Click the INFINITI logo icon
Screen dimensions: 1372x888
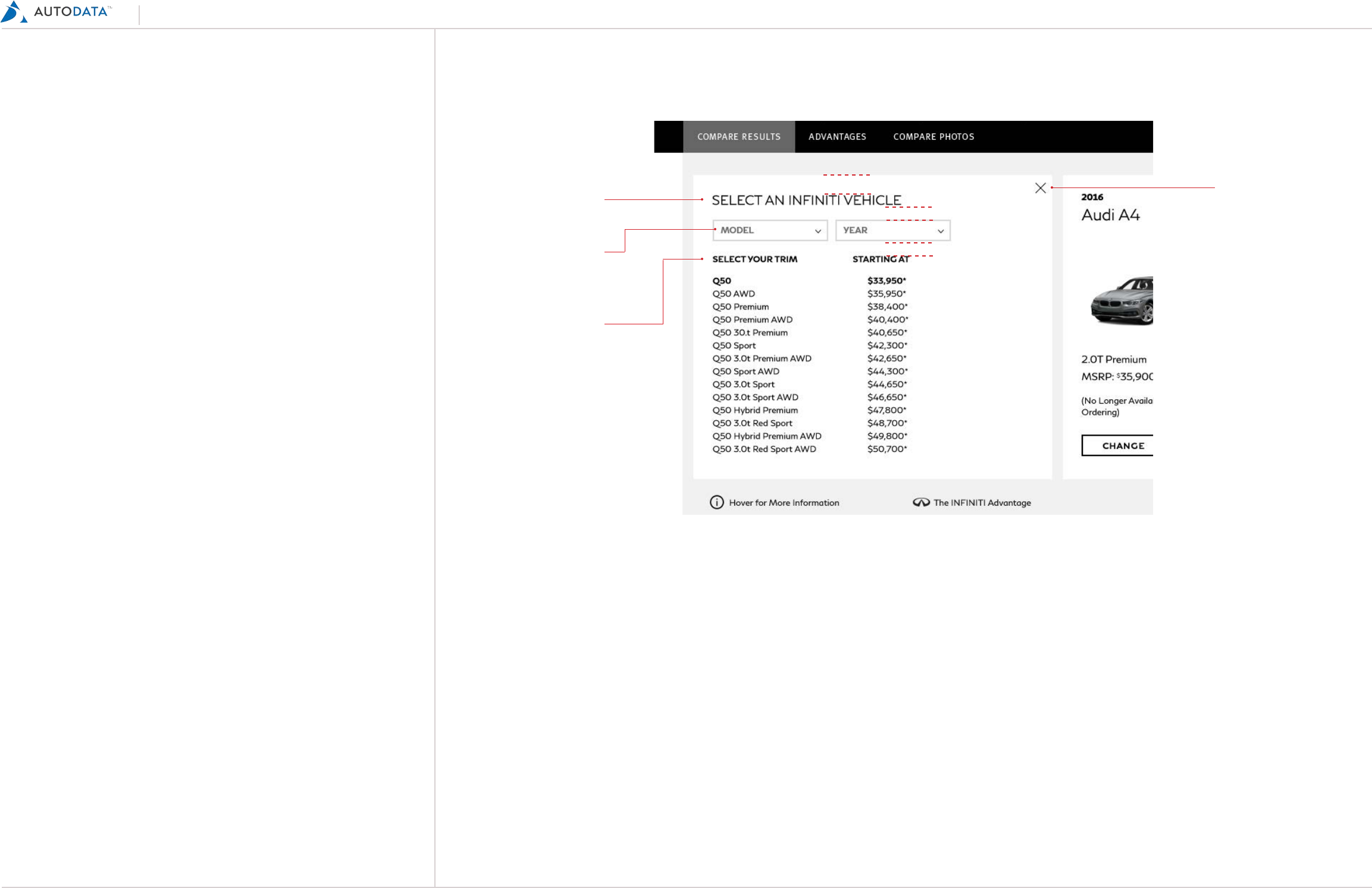(921, 502)
